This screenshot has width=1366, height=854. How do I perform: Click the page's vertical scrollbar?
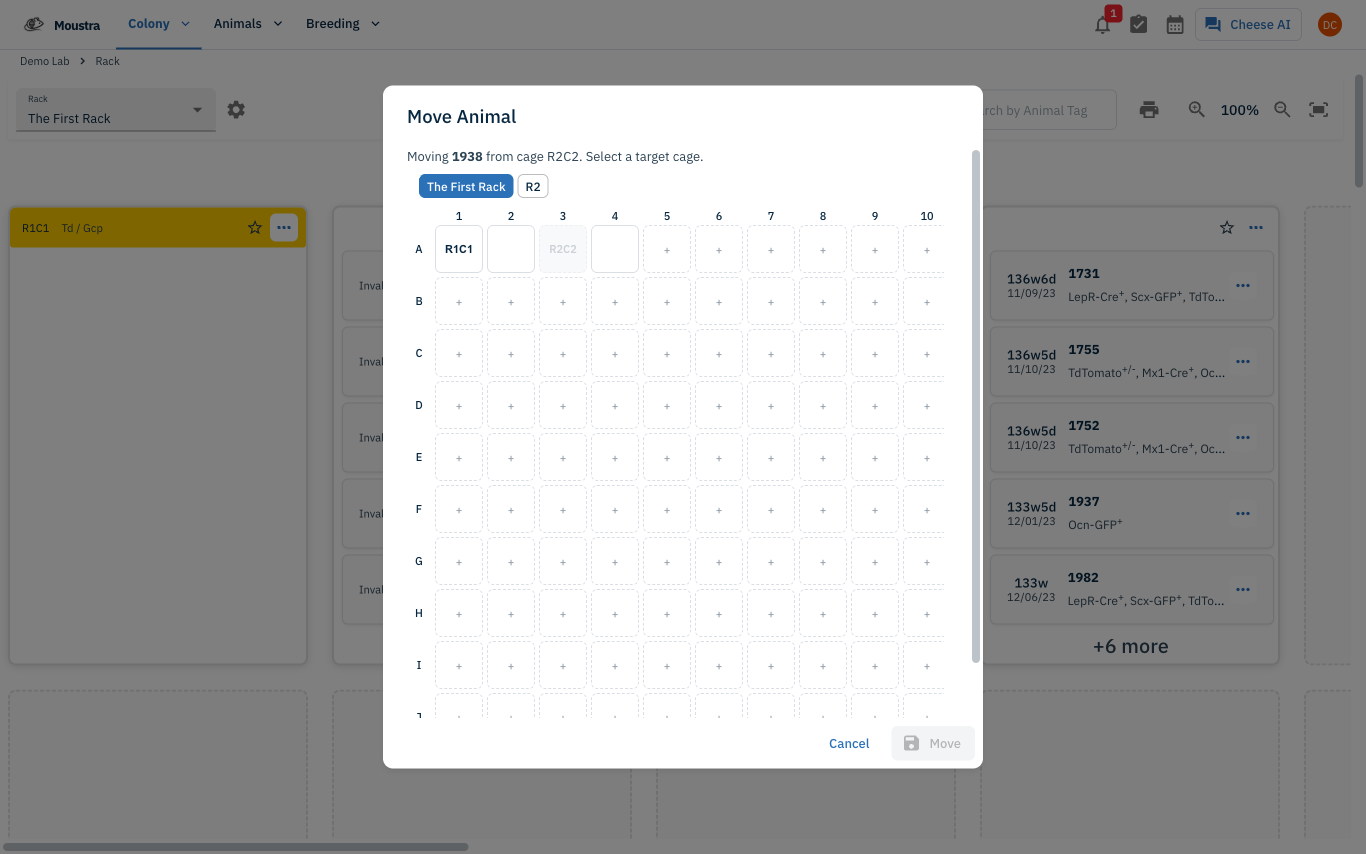[x=1359, y=130]
